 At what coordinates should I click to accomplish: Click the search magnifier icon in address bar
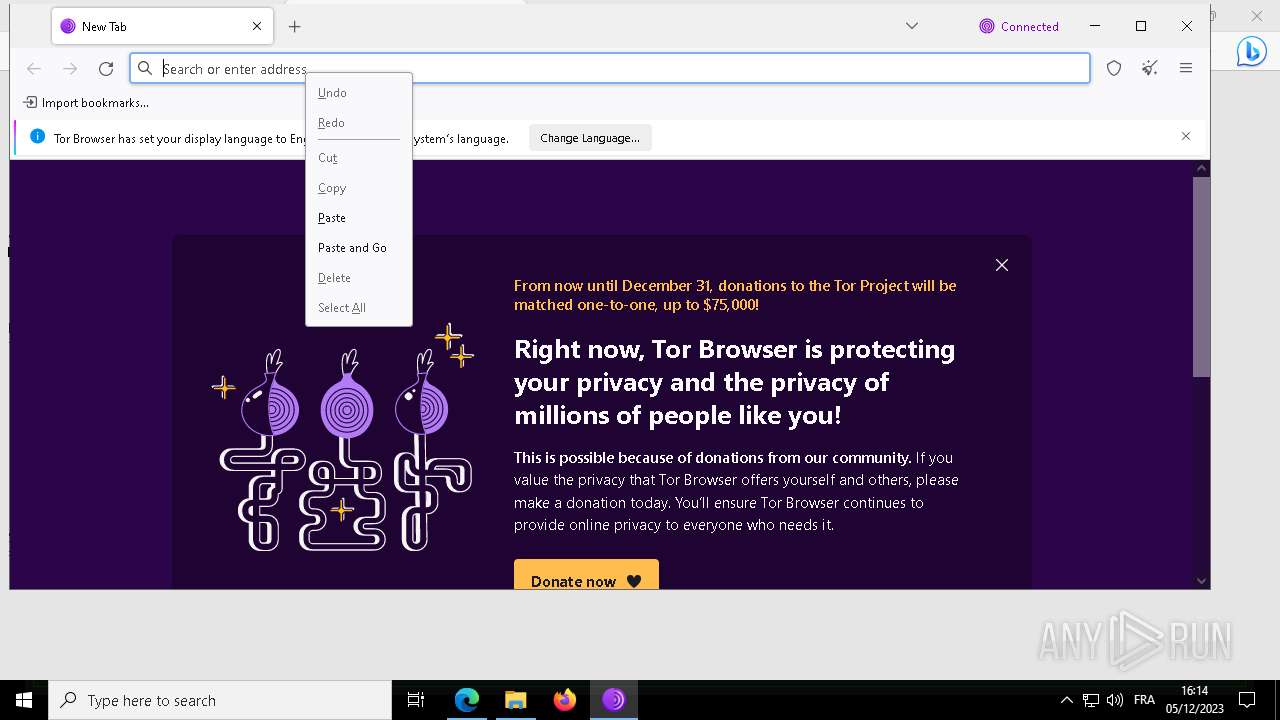click(x=145, y=68)
